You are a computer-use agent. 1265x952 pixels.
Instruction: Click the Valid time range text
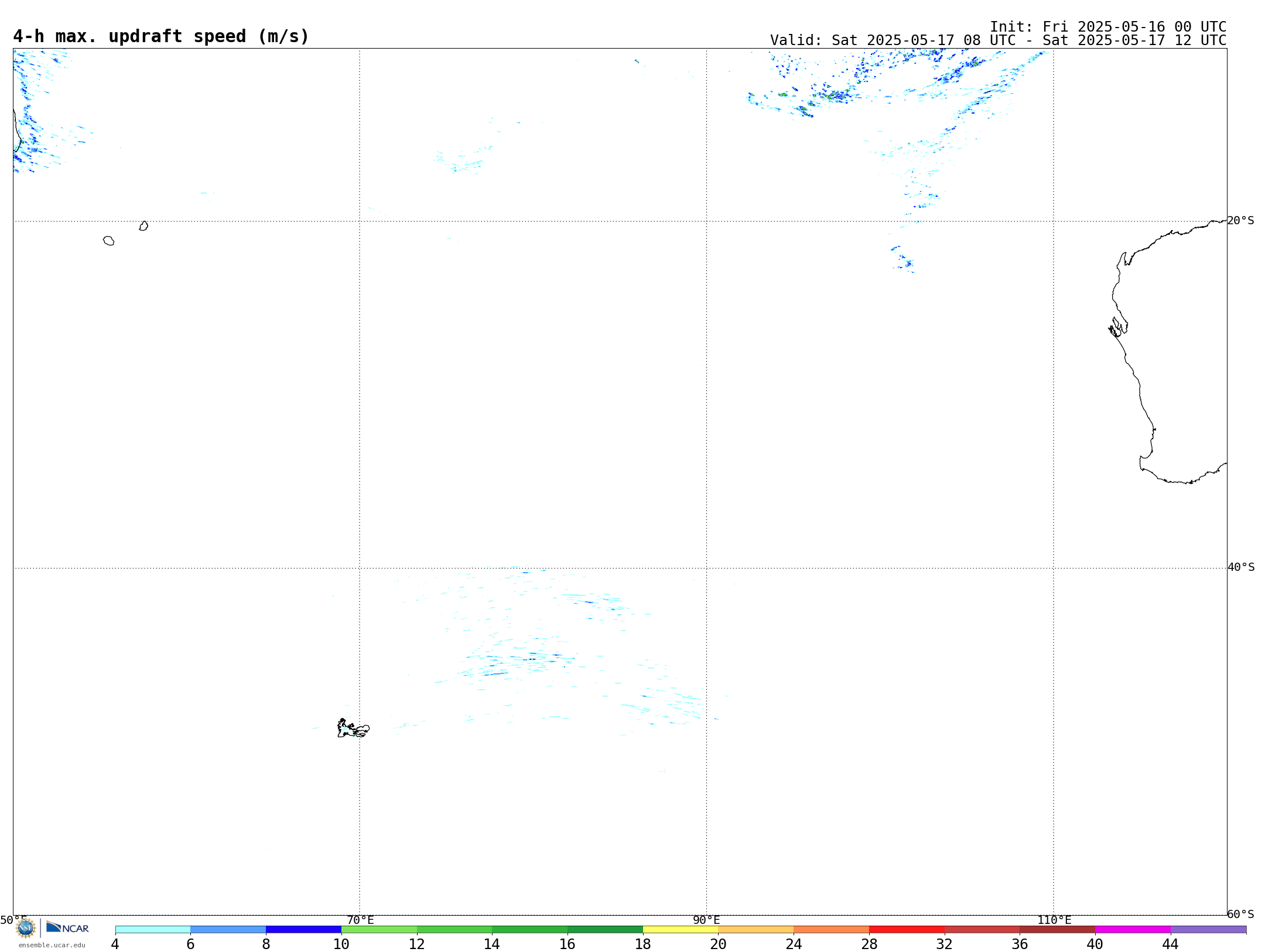click(998, 40)
